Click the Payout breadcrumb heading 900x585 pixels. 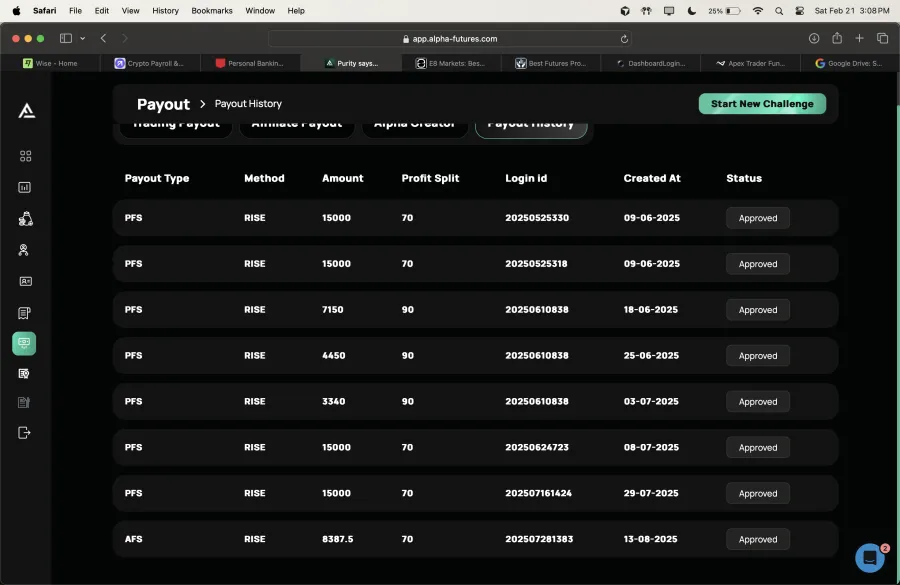tap(163, 104)
